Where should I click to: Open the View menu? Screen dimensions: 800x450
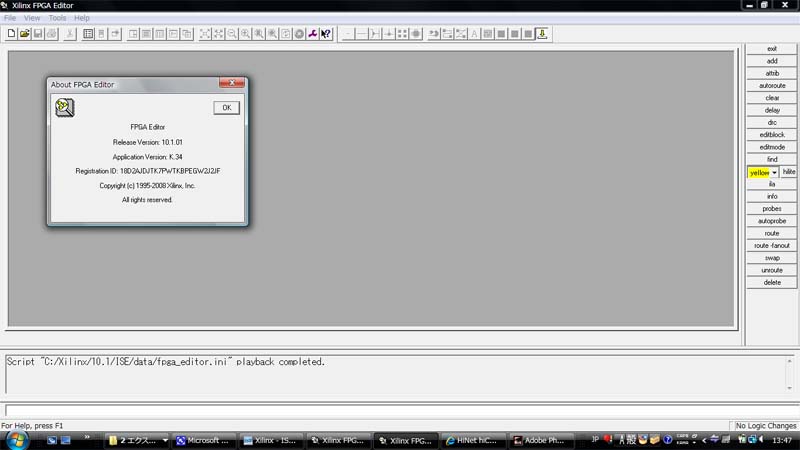(x=32, y=18)
